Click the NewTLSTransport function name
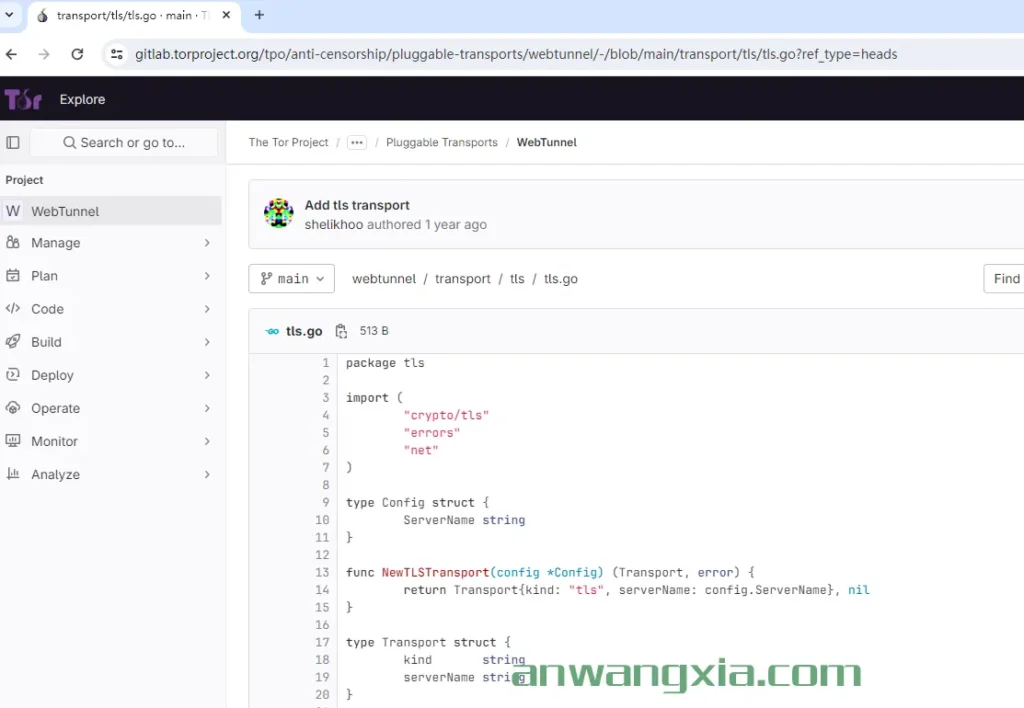The image size is (1024, 708). (436, 573)
